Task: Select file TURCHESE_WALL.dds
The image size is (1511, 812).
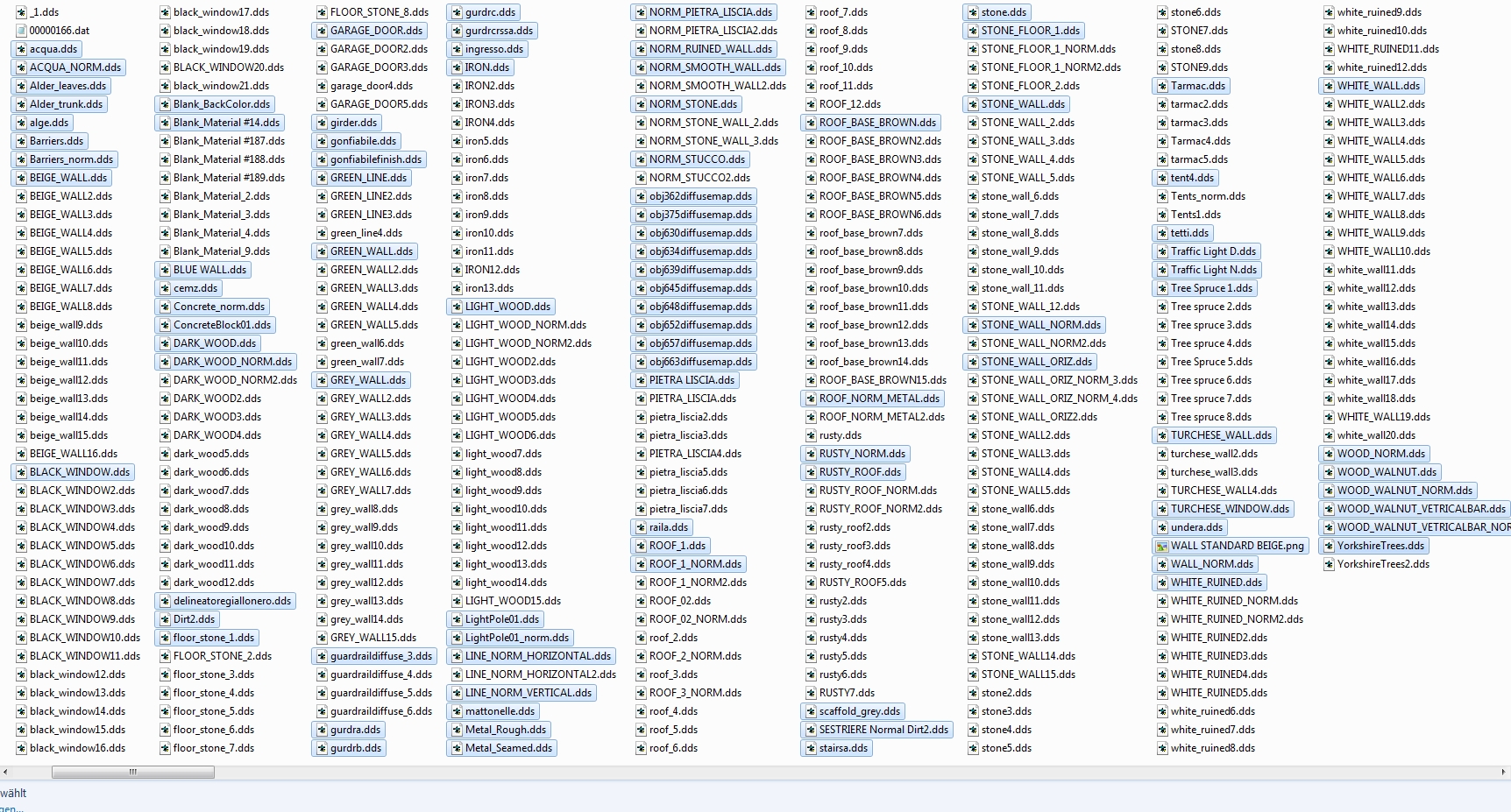Action: (x=1213, y=435)
